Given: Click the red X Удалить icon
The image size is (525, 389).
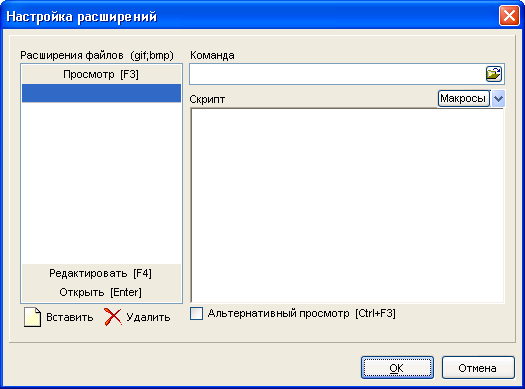Looking at the screenshot, I should [113, 317].
